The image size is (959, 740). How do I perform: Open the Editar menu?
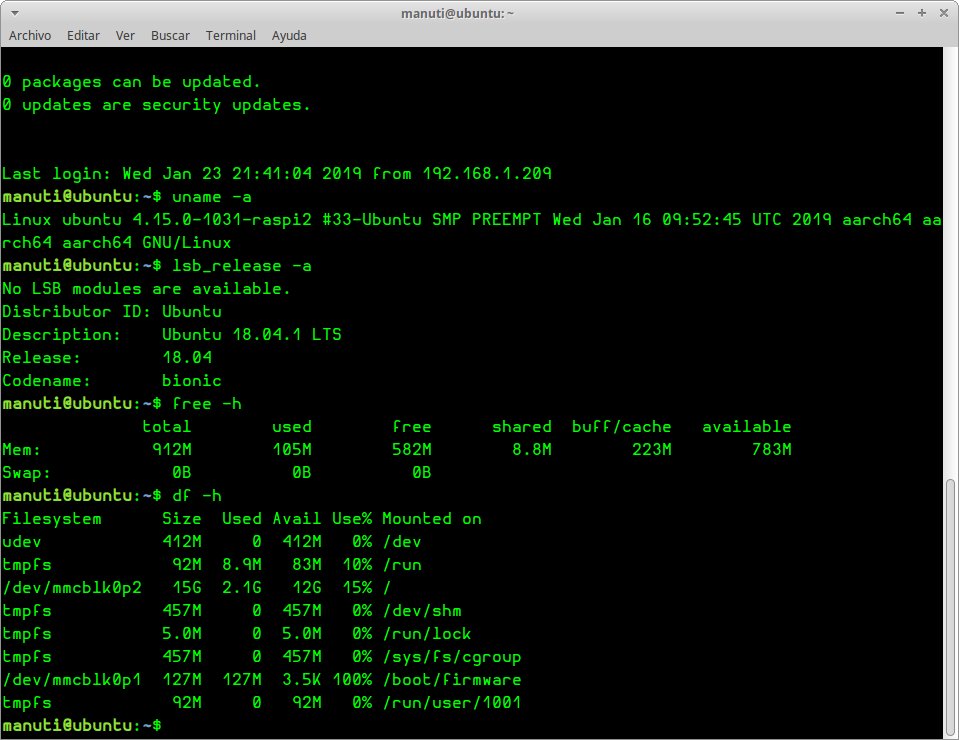tap(83, 35)
